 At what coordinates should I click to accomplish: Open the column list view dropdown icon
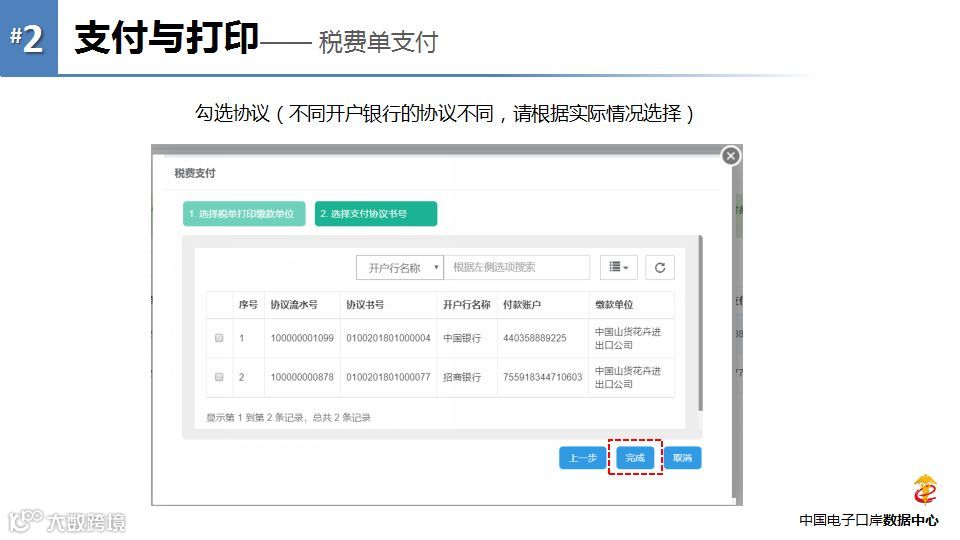coord(618,268)
